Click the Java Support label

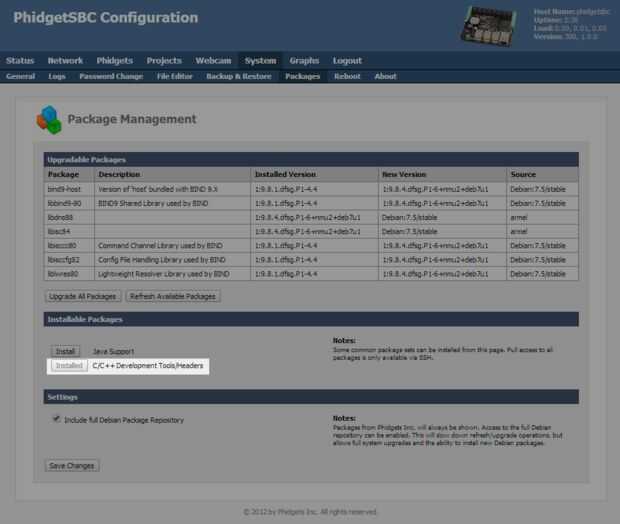pyautogui.click(x=113, y=351)
